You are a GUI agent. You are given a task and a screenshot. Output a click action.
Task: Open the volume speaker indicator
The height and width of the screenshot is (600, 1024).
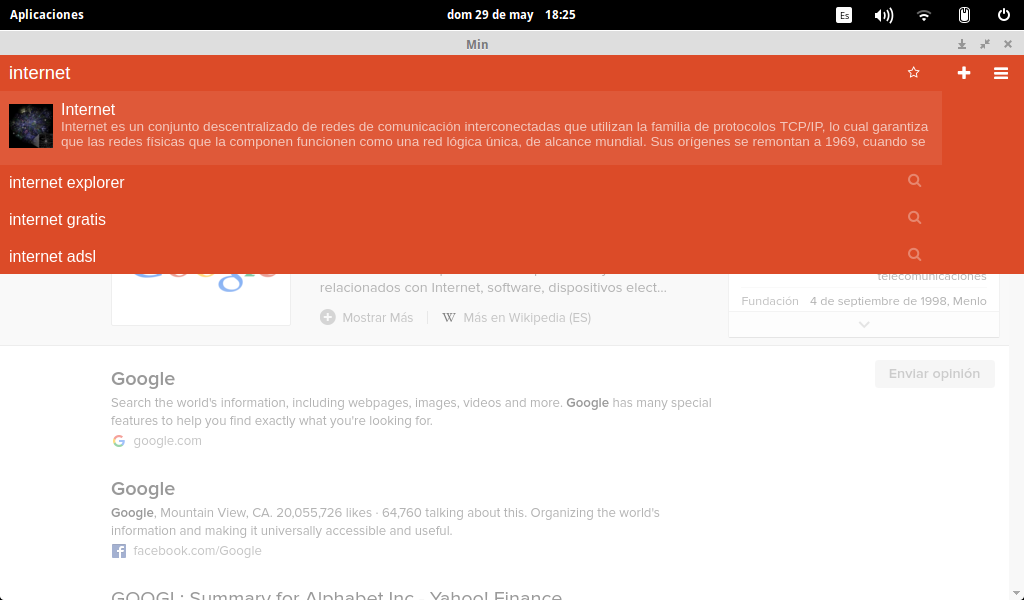click(x=884, y=15)
